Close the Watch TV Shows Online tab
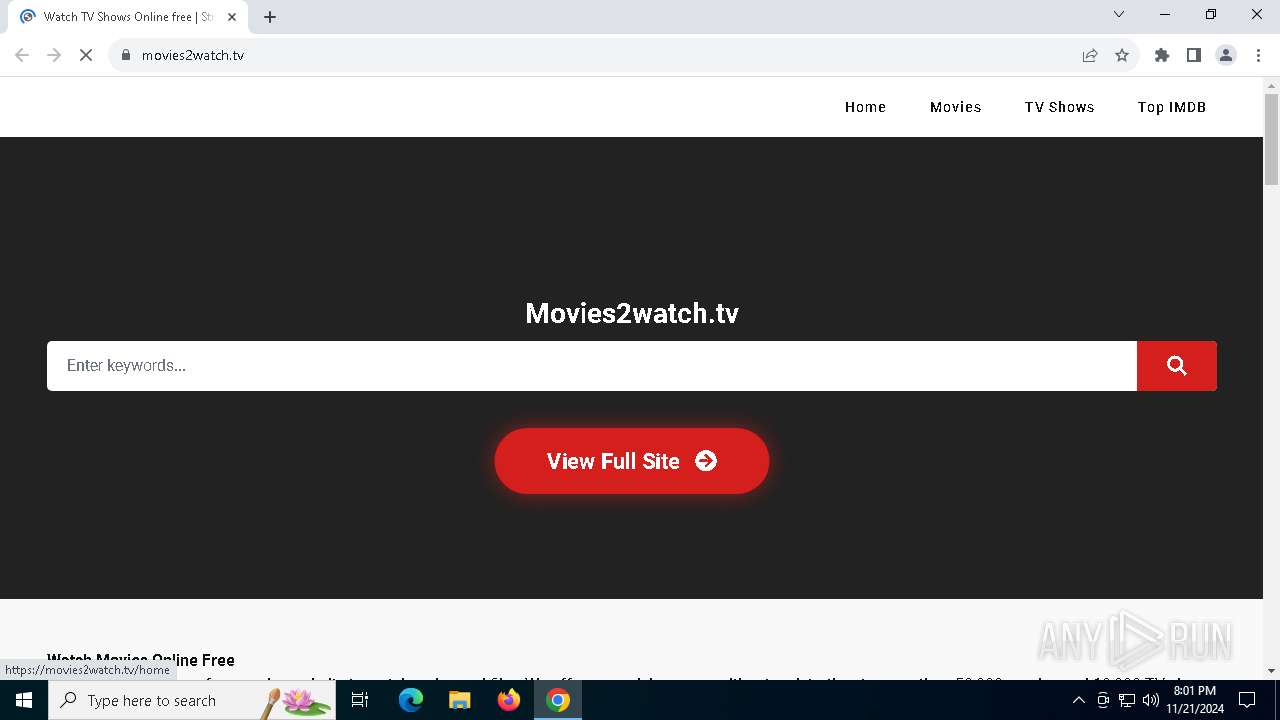The image size is (1280, 720). coord(233,17)
